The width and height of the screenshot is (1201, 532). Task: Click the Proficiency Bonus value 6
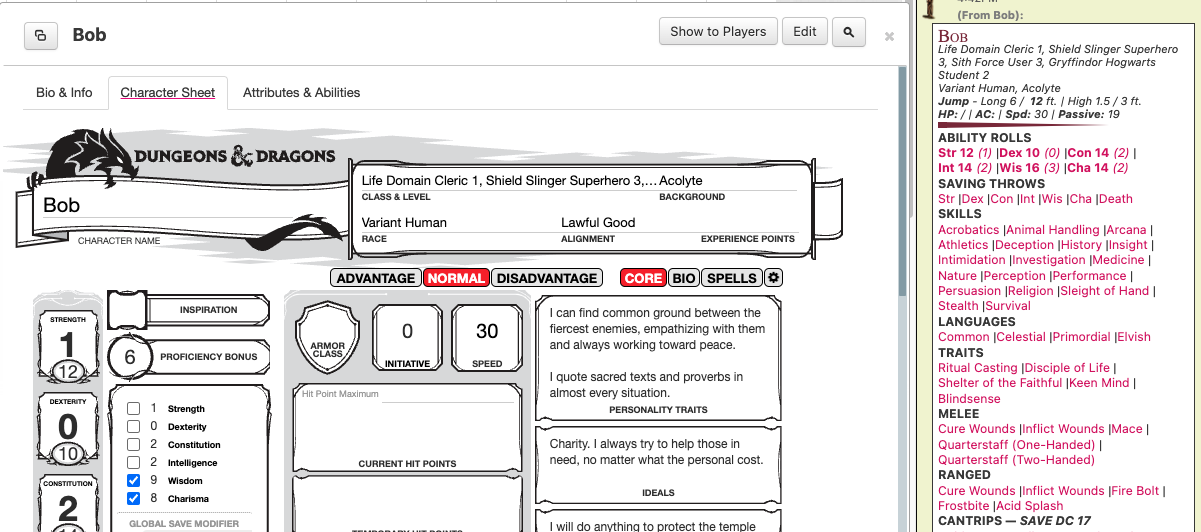tap(129, 356)
